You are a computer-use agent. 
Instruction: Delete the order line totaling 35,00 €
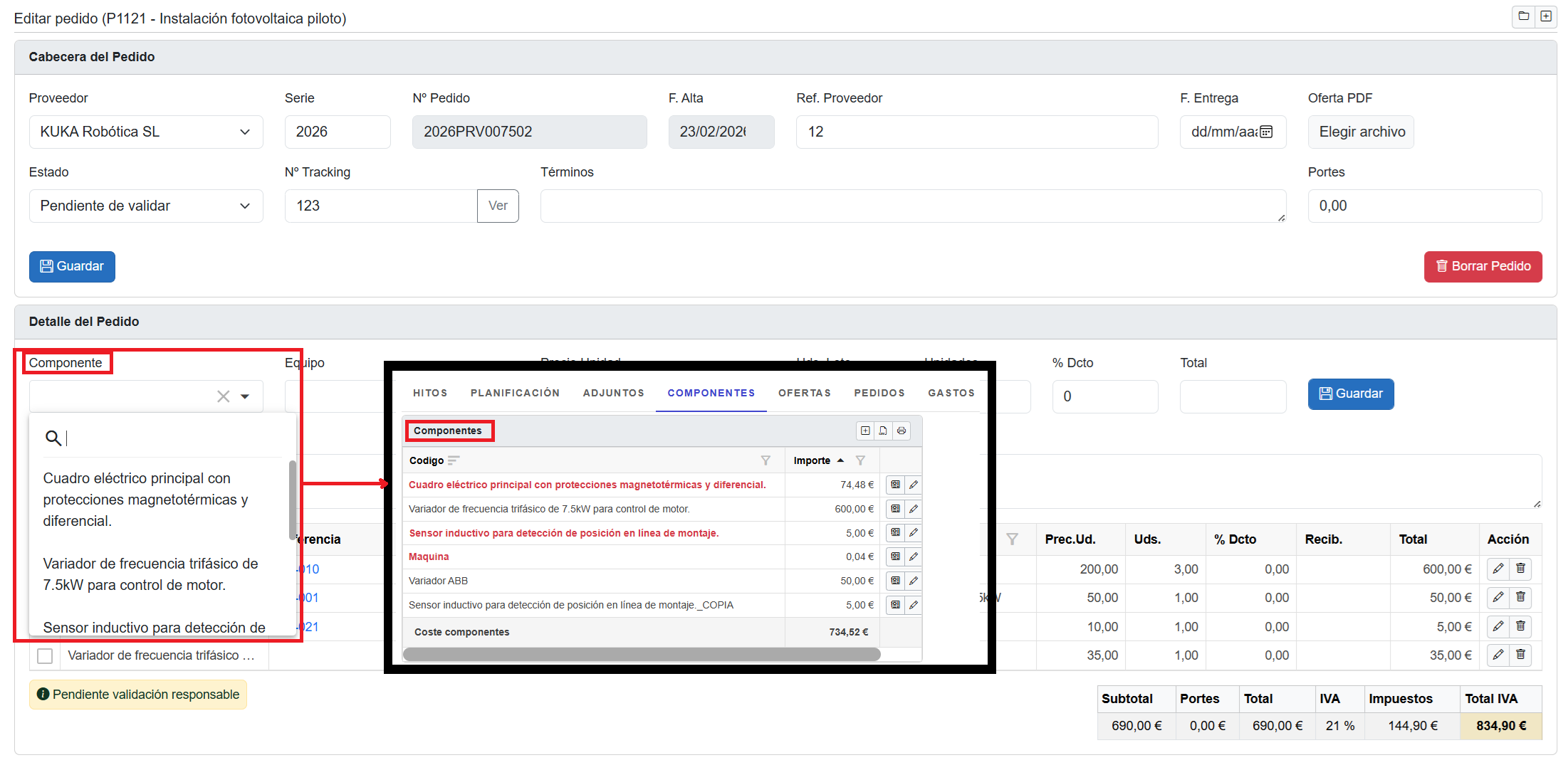pyautogui.click(x=1520, y=655)
